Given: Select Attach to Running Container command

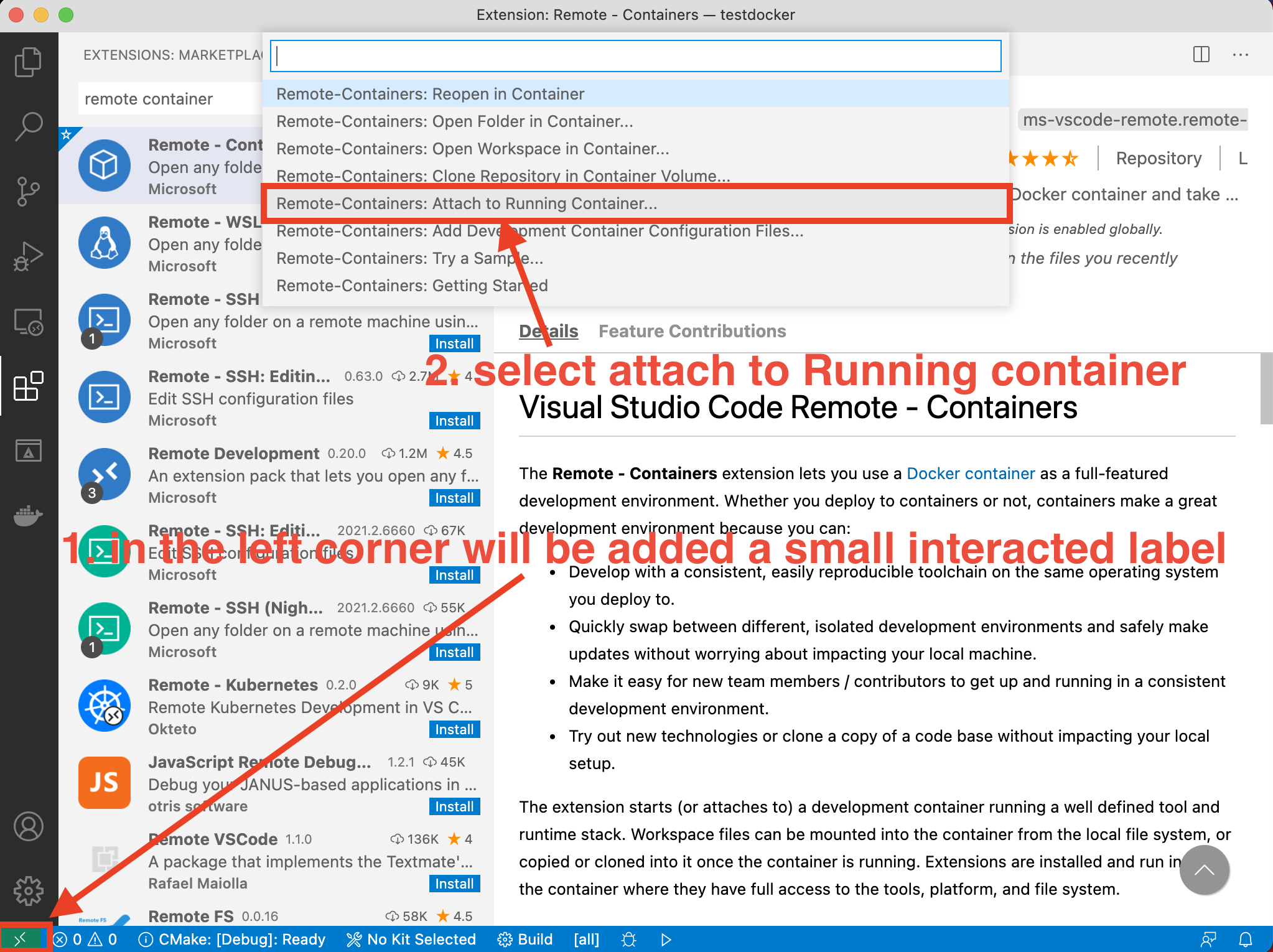Looking at the screenshot, I should [467, 203].
